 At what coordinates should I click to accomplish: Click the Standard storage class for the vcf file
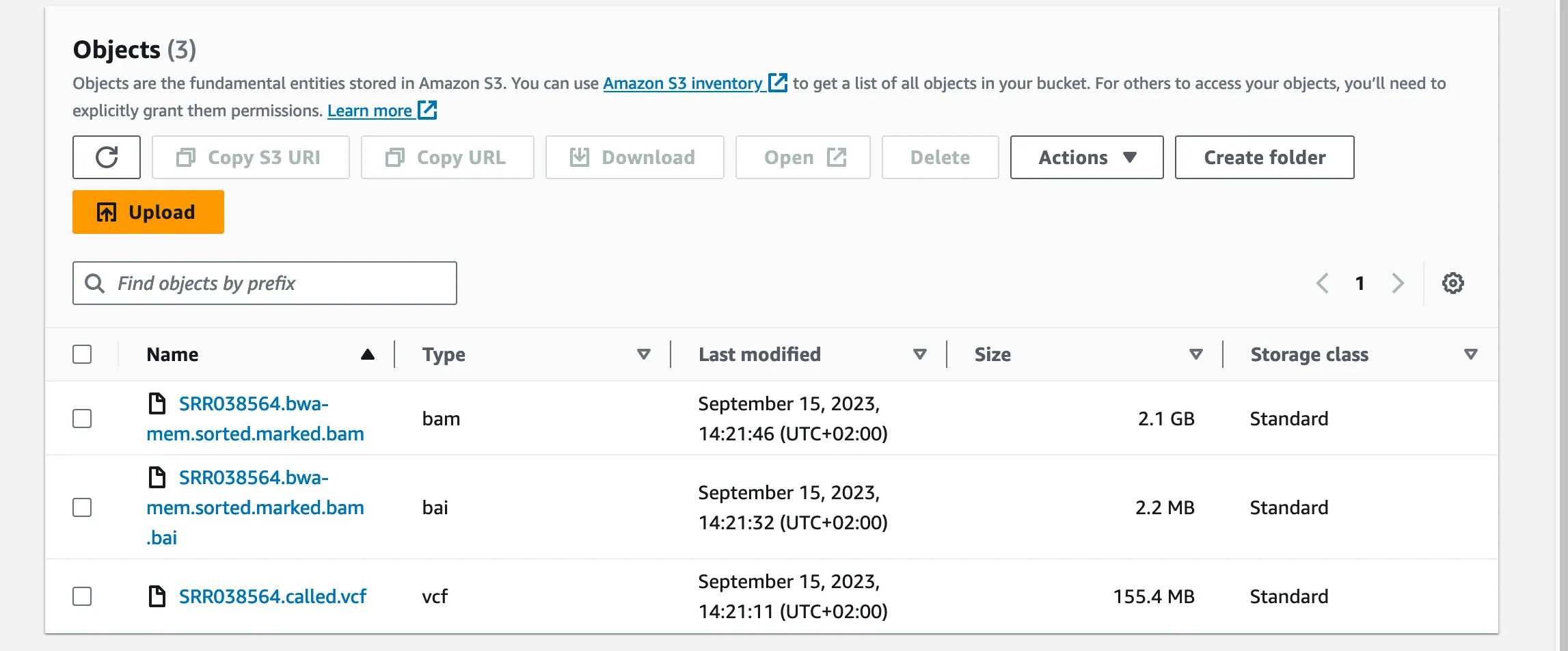(x=1289, y=596)
